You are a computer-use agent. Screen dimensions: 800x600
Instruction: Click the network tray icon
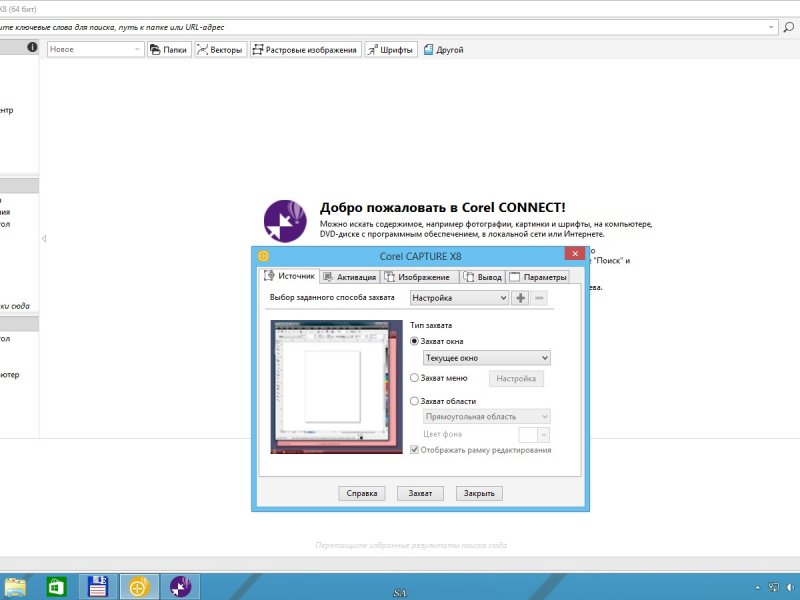(773, 588)
